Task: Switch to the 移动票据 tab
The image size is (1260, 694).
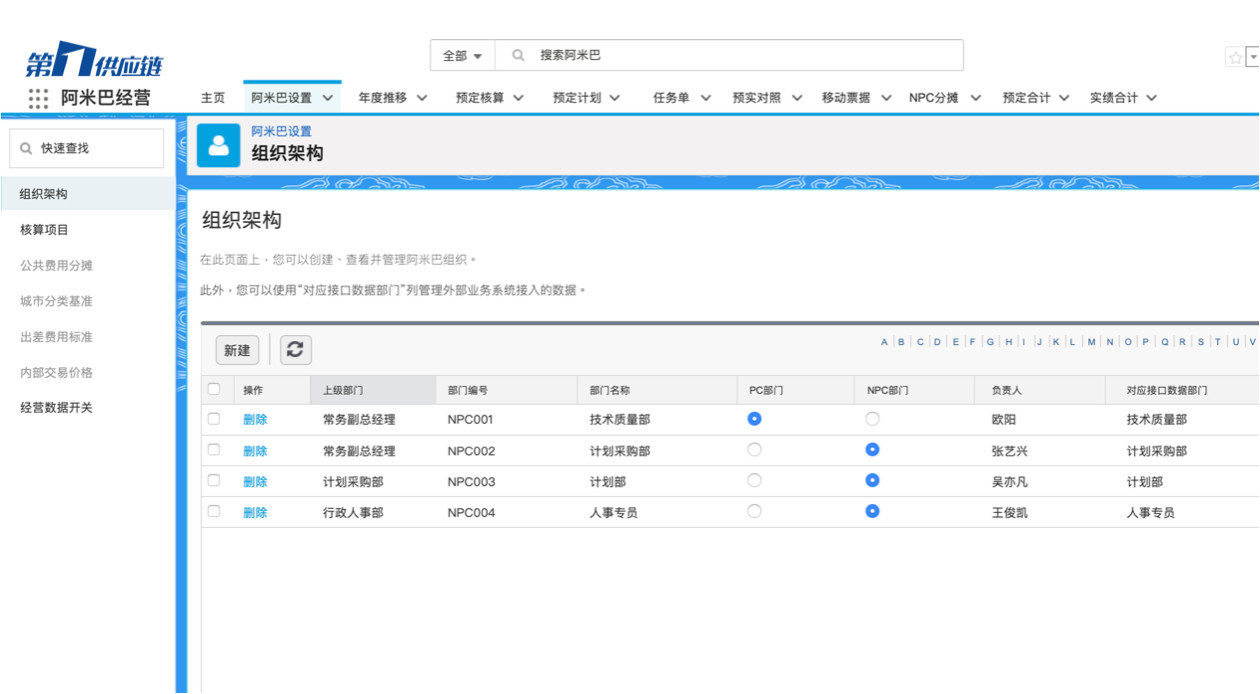Action: coord(846,98)
